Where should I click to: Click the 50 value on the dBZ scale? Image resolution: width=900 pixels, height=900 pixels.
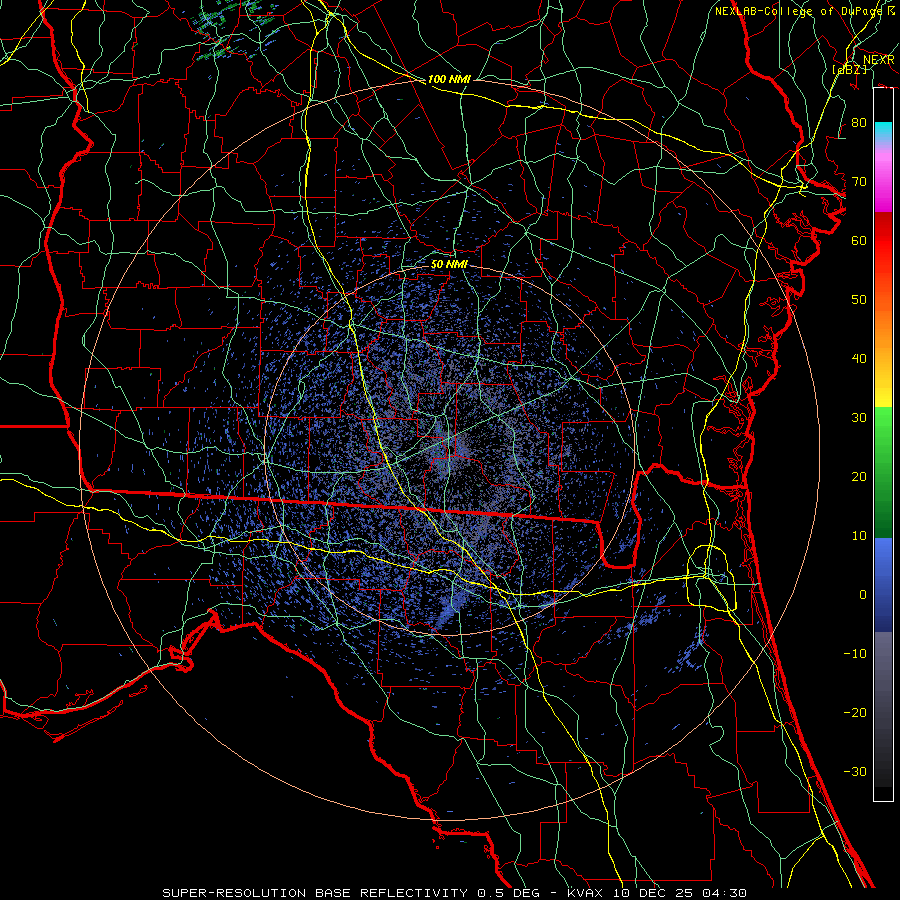tap(859, 300)
